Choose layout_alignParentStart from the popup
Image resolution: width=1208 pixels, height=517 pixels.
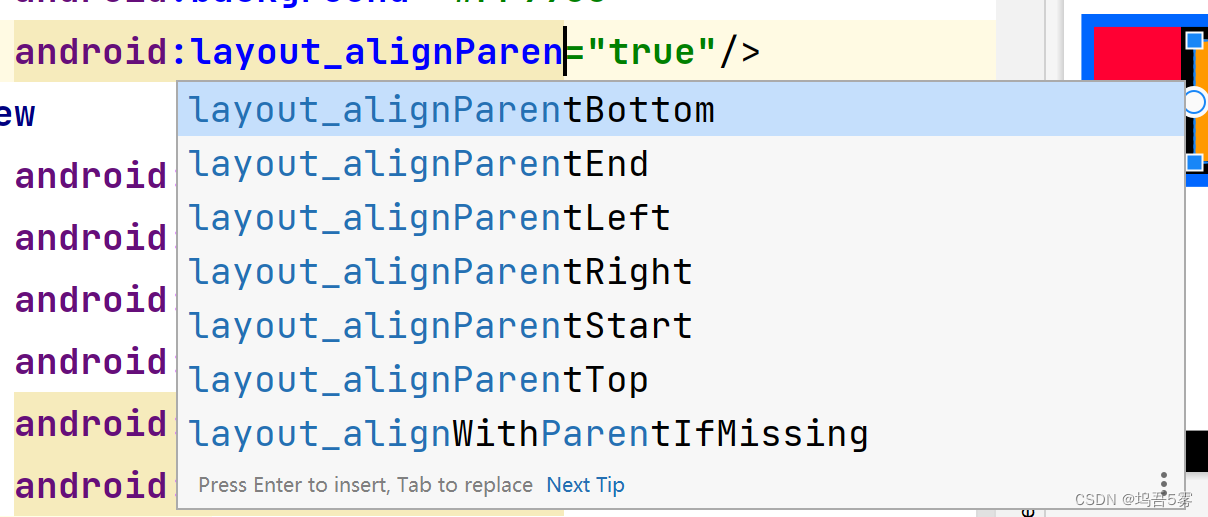[x=441, y=326]
